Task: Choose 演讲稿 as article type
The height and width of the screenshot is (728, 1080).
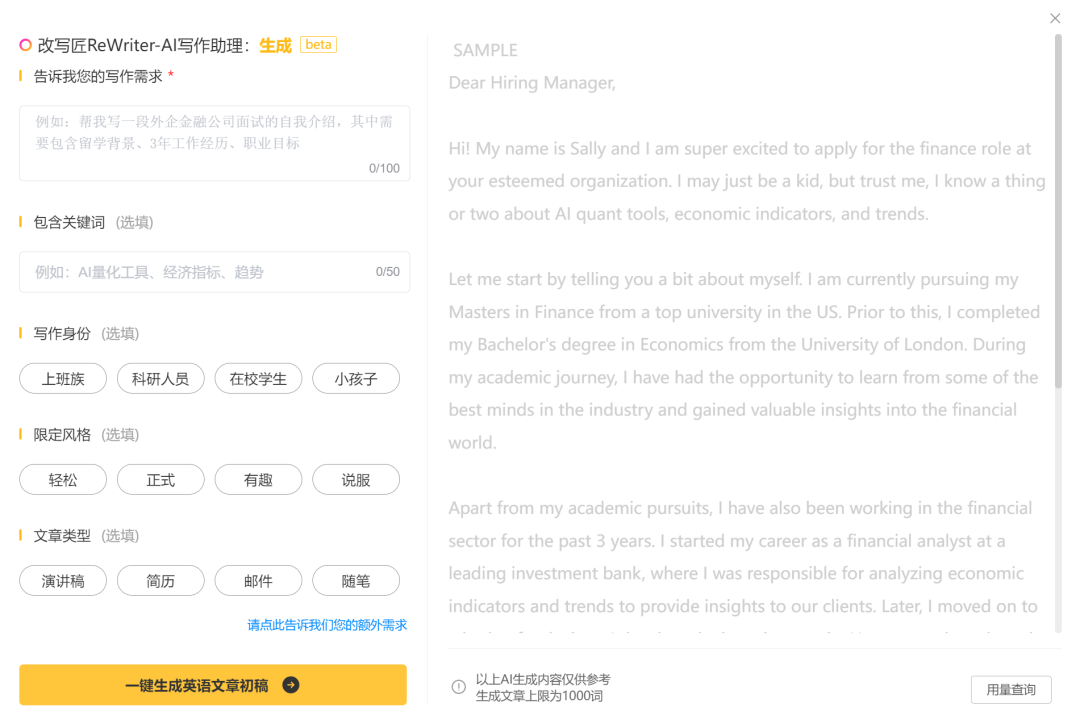Action: pyautogui.click(x=63, y=581)
